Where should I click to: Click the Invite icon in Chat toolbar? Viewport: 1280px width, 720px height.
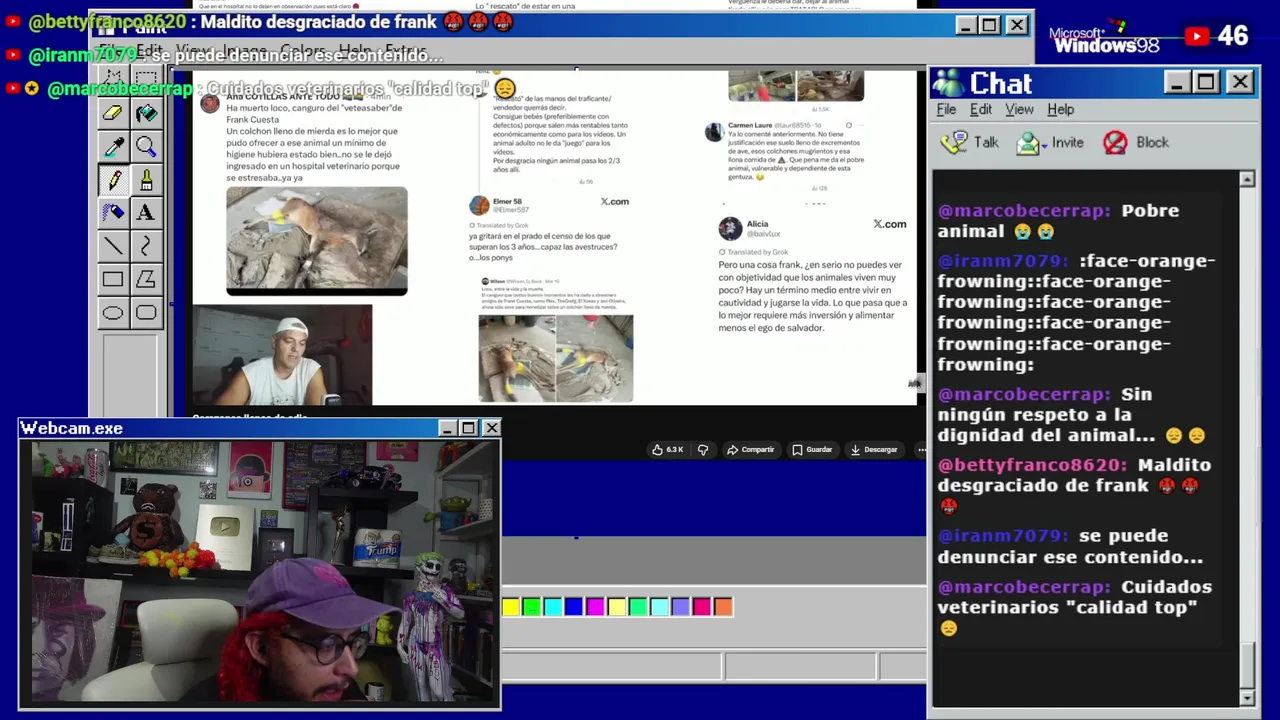click(x=1028, y=143)
